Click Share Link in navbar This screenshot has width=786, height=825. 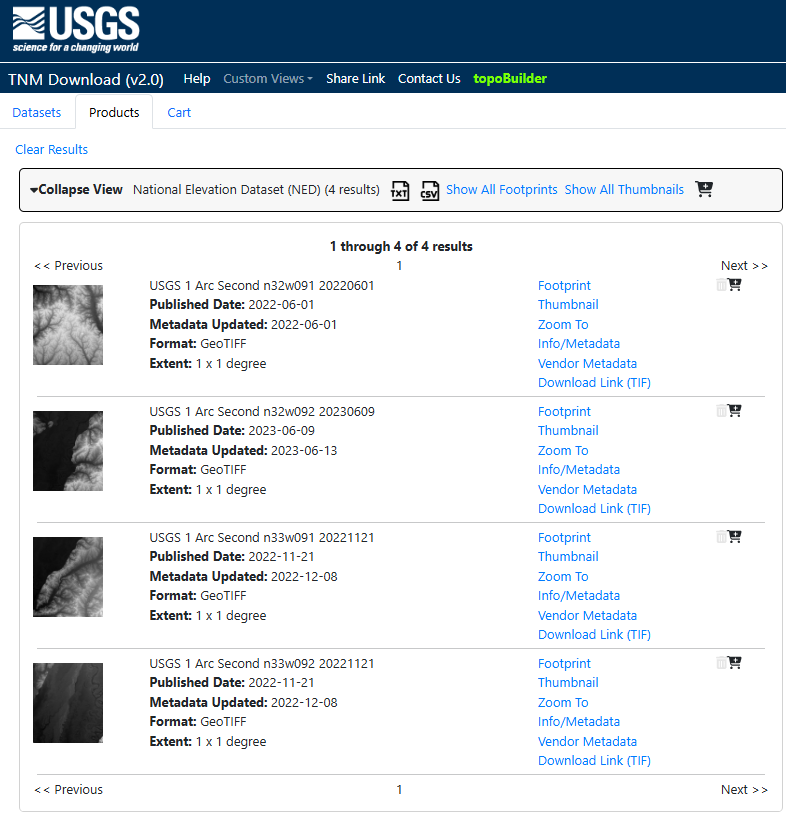[356, 79]
